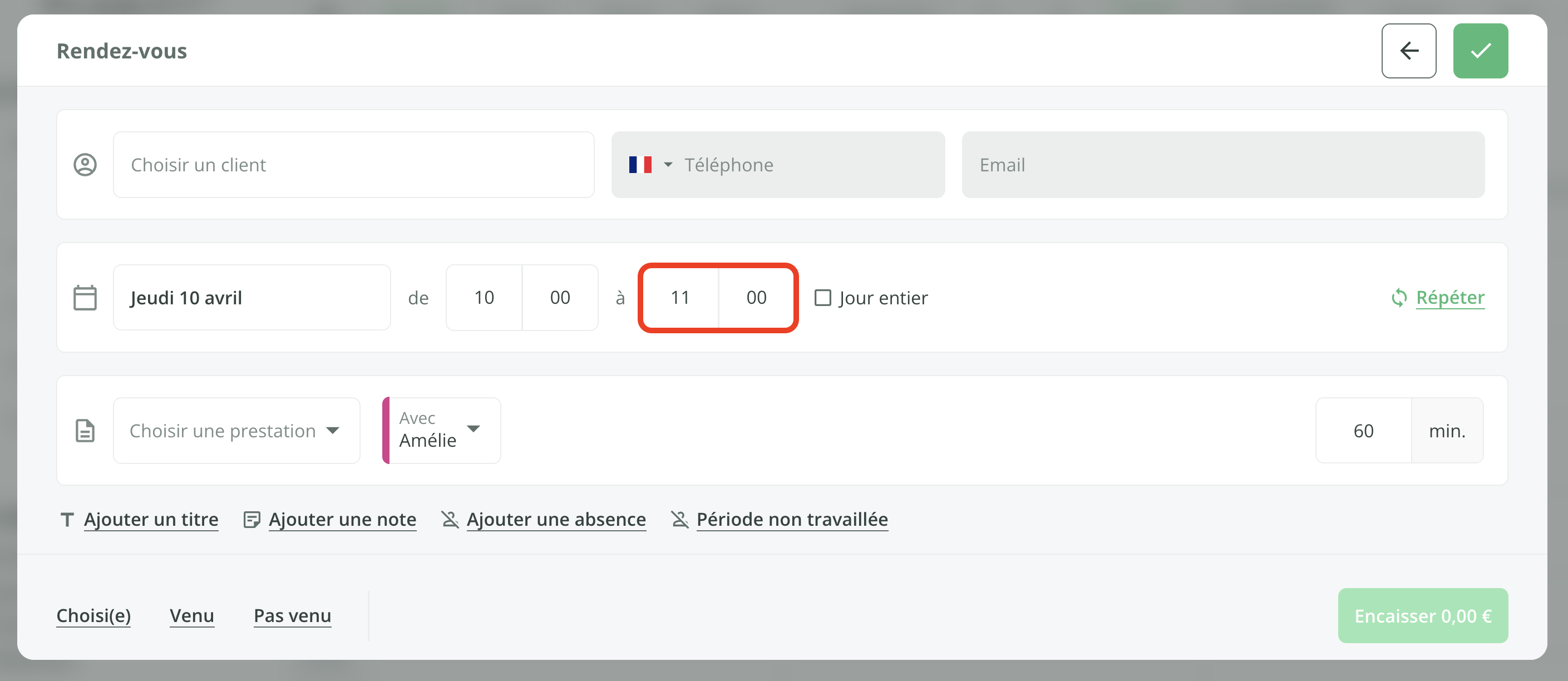The width and height of the screenshot is (1568, 681).
Task: Click the client profile icon
Action: pyautogui.click(x=85, y=165)
